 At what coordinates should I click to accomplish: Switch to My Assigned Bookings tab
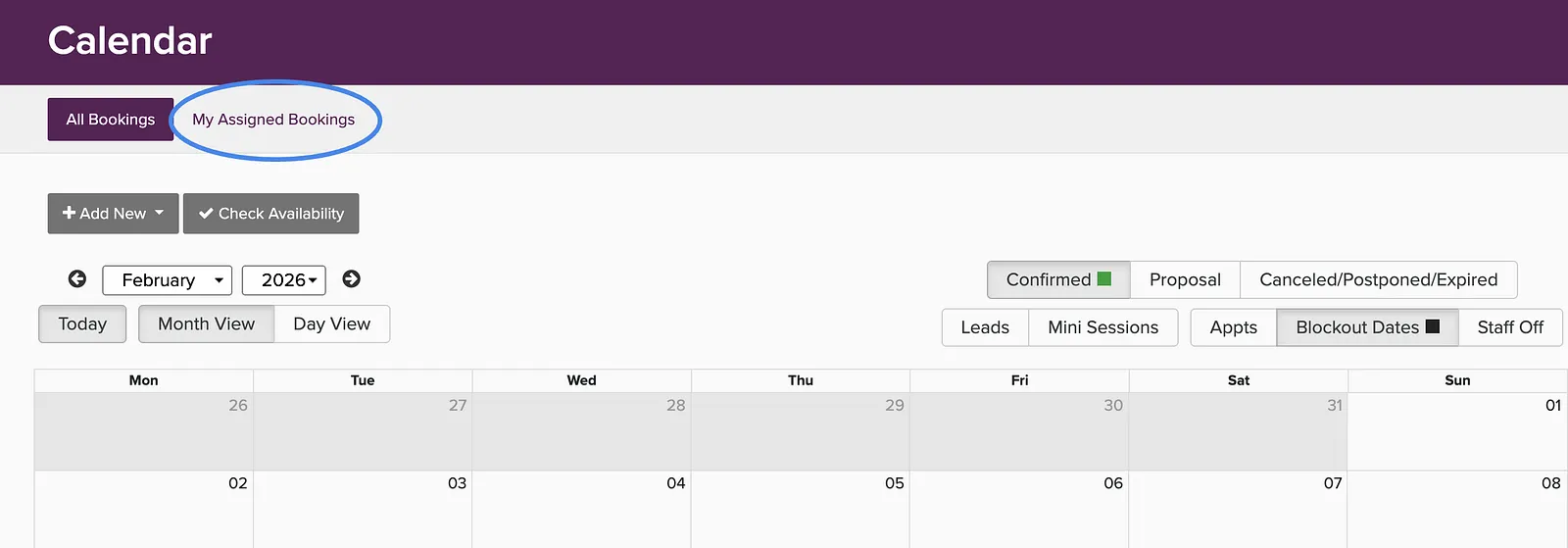point(273,119)
